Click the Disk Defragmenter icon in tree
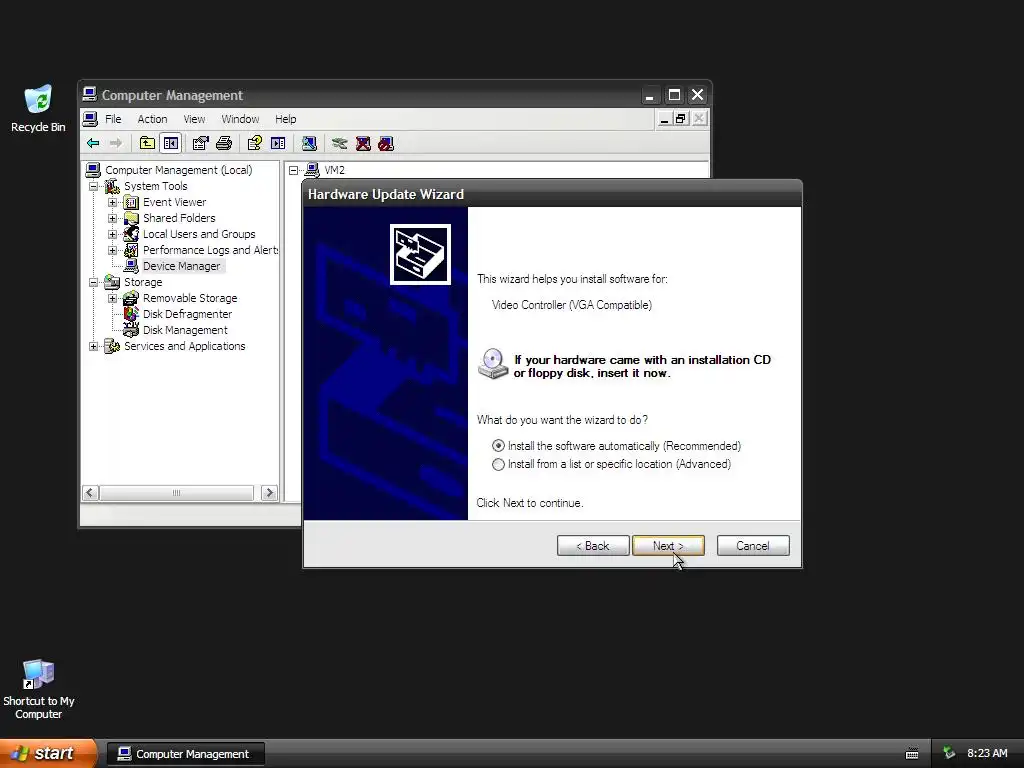Viewport: 1024px width, 768px height. [x=131, y=314]
